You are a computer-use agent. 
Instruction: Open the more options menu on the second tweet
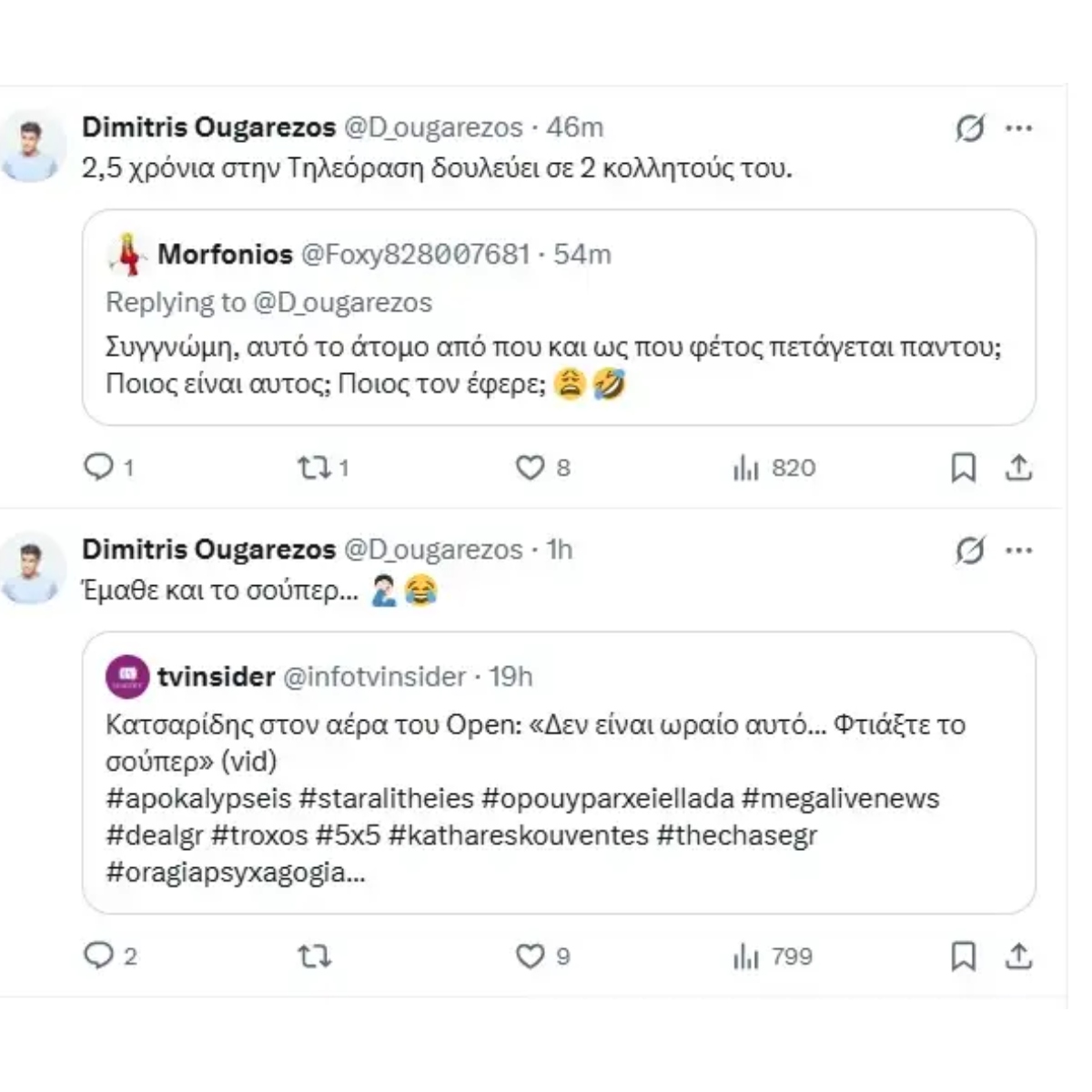click(1021, 550)
